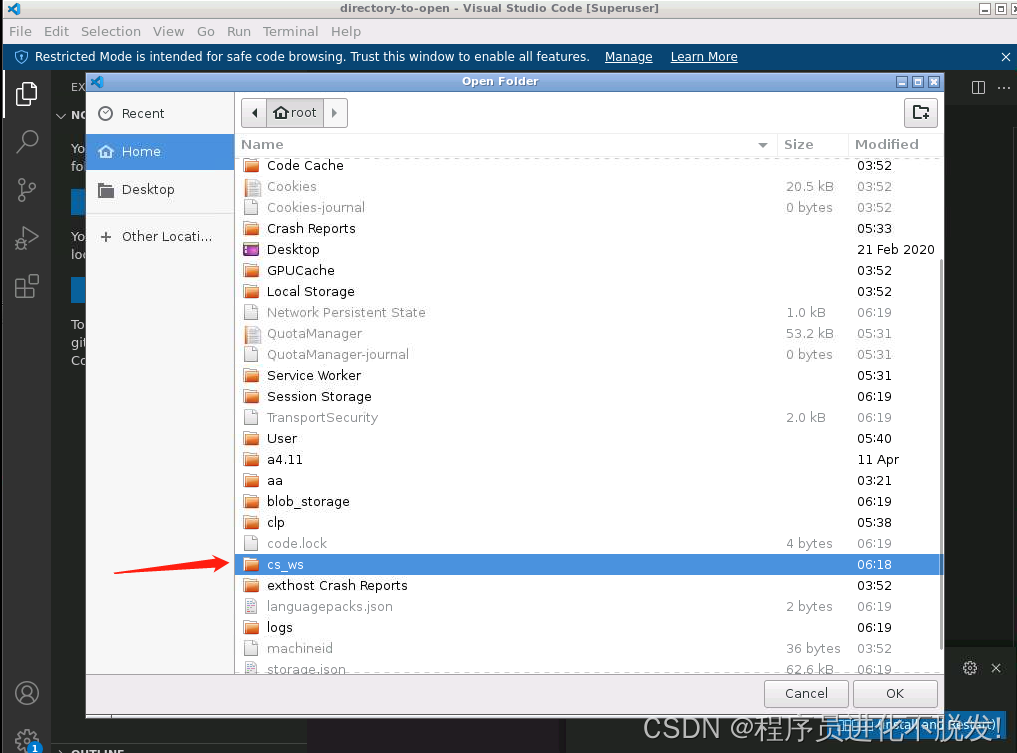Select the clp folder
The width and height of the screenshot is (1017, 753).
click(588, 522)
